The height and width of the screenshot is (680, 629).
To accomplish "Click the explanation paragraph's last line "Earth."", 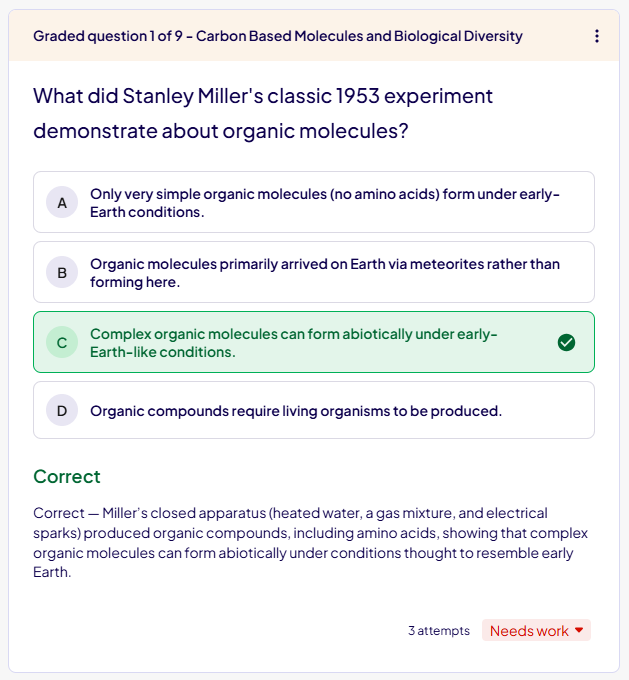I will click(x=52, y=573).
